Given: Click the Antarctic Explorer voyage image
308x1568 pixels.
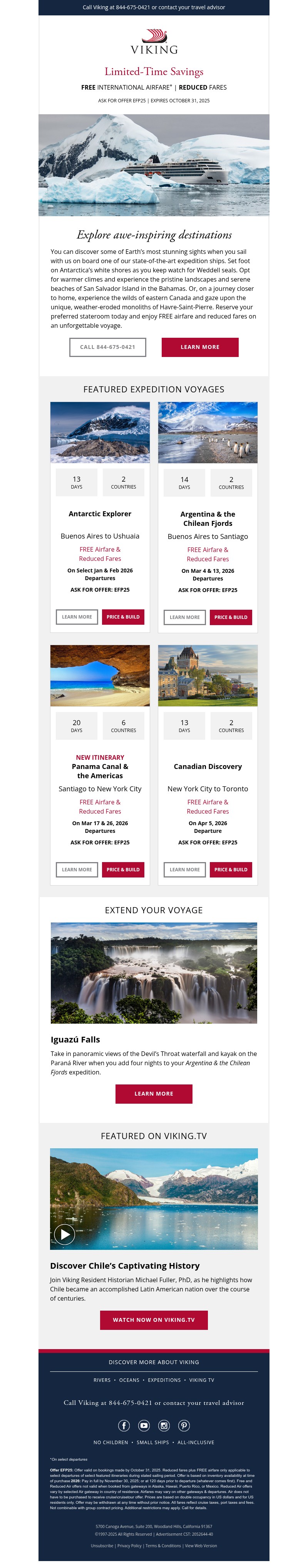Looking at the screenshot, I should click(x=100, y=432).
